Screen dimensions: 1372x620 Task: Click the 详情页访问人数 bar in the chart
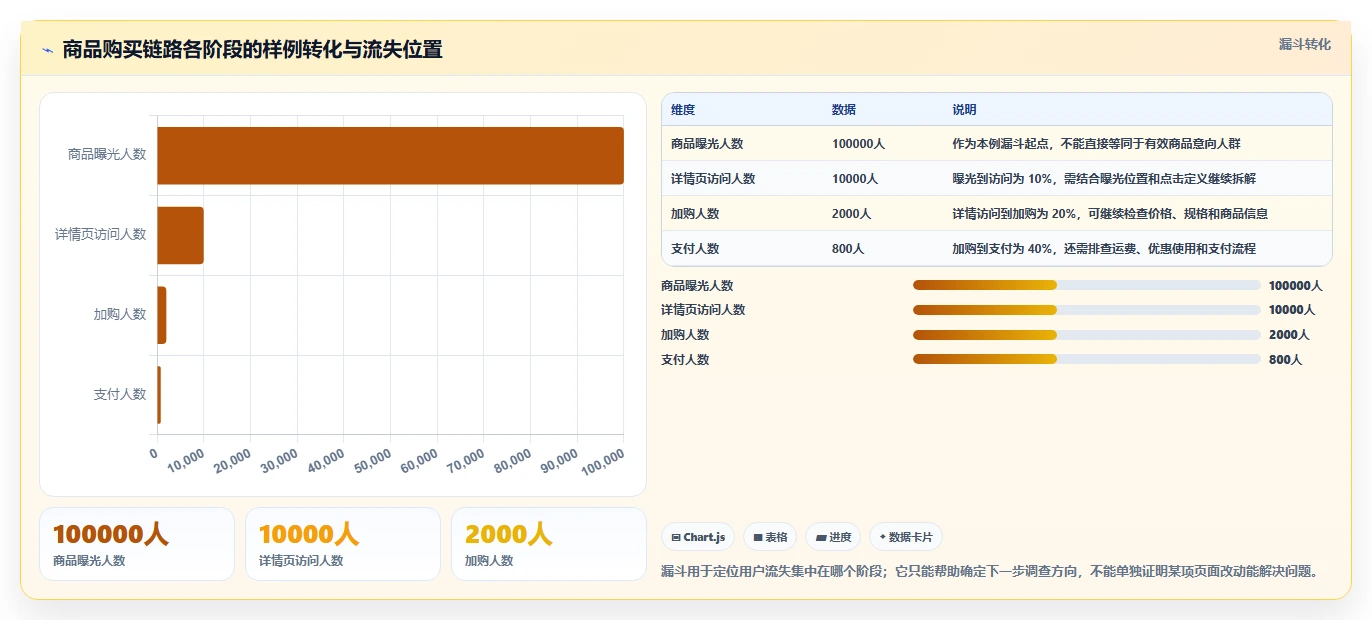tap(180, 235)
